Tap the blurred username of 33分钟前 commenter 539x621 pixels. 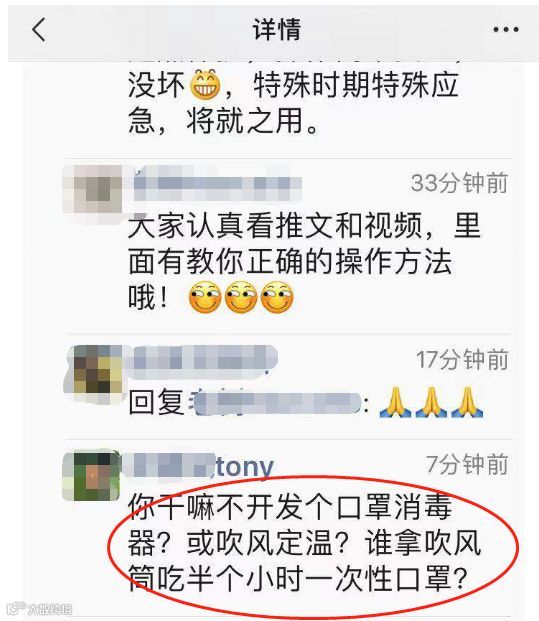[x=217, y=184]
